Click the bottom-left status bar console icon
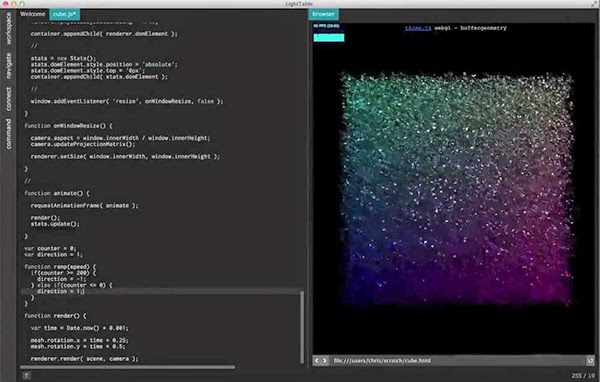 [x=26, y=376]
